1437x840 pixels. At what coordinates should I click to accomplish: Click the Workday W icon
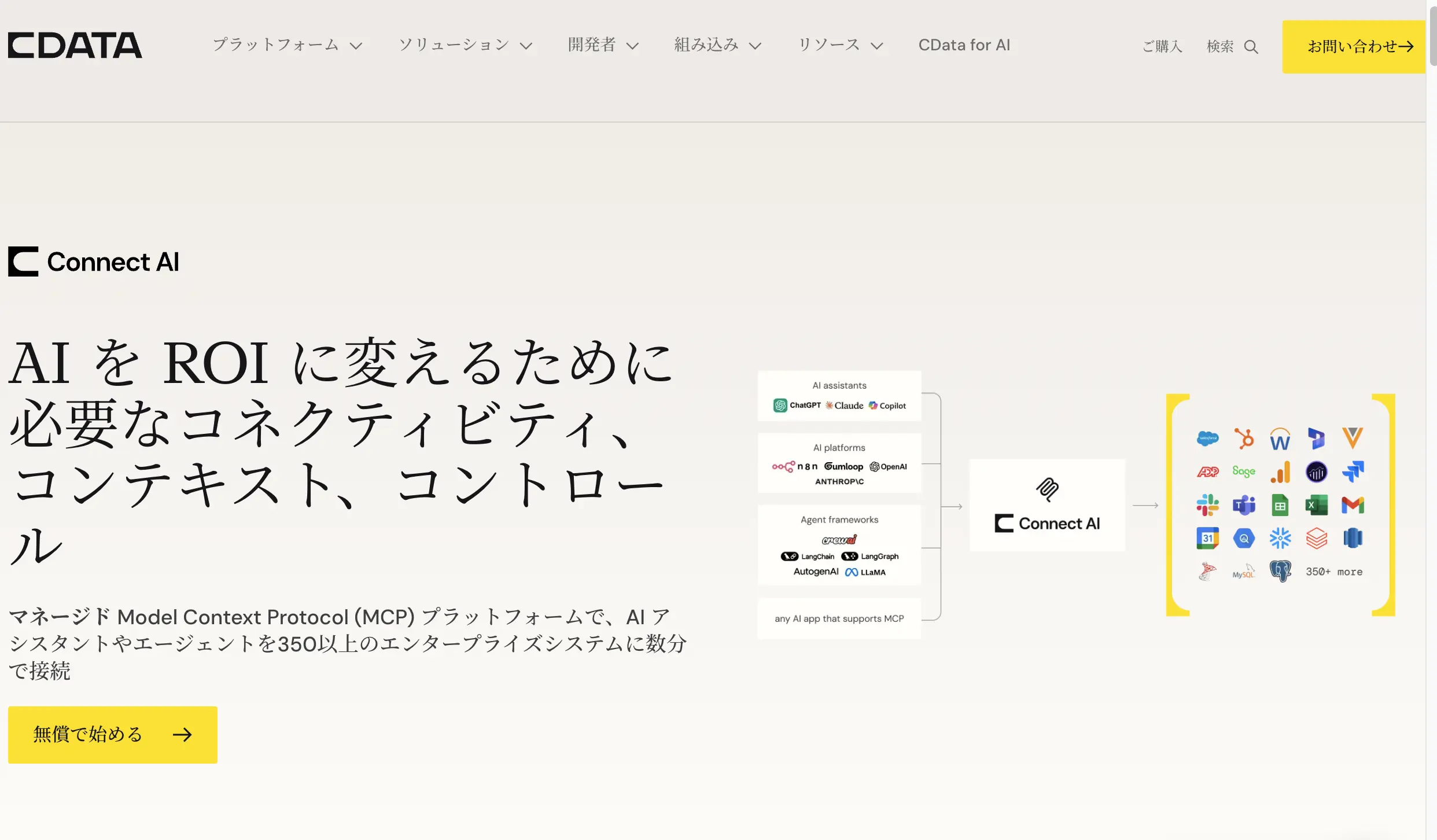(1280, 439)
